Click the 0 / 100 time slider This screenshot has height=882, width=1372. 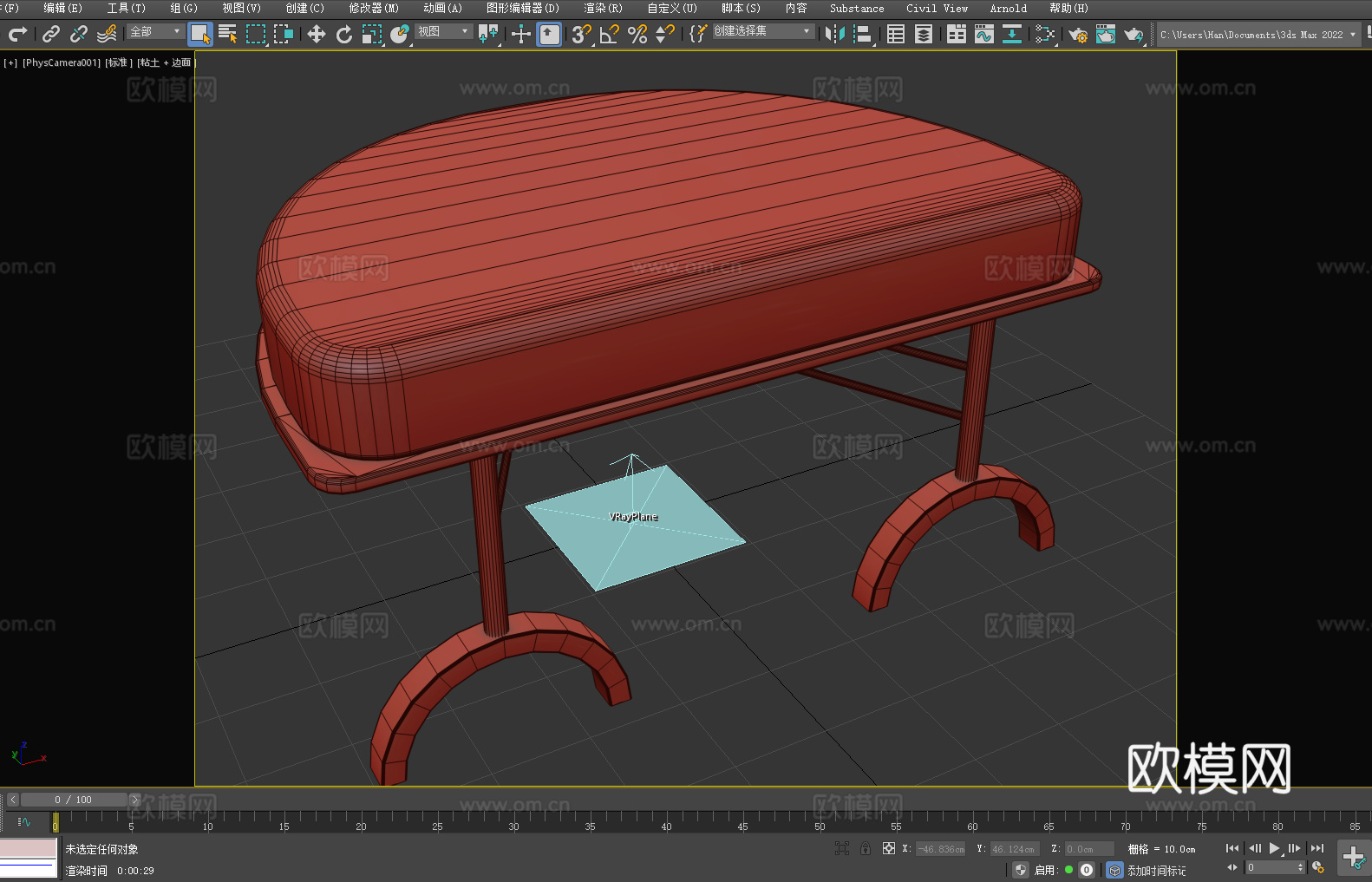coord(74,800)
